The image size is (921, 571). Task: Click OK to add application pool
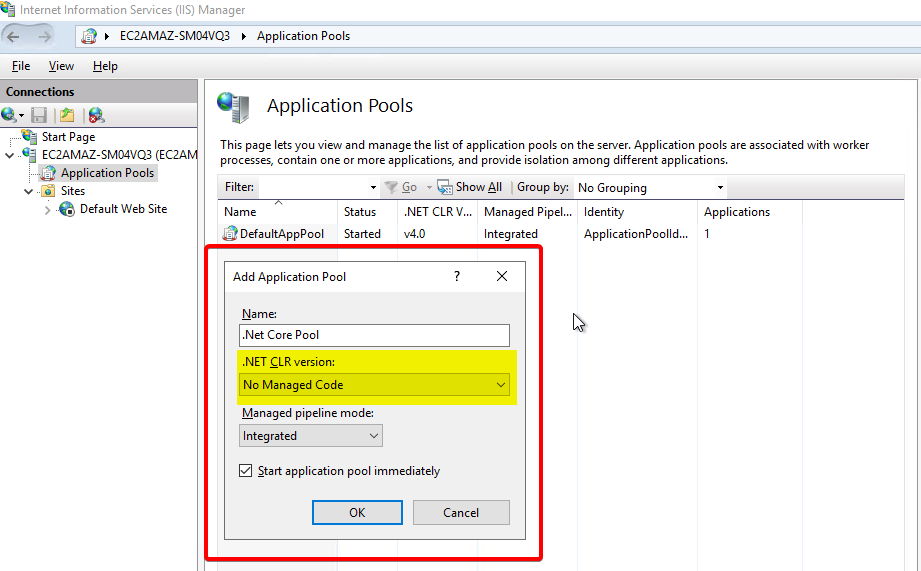[357, 512]
